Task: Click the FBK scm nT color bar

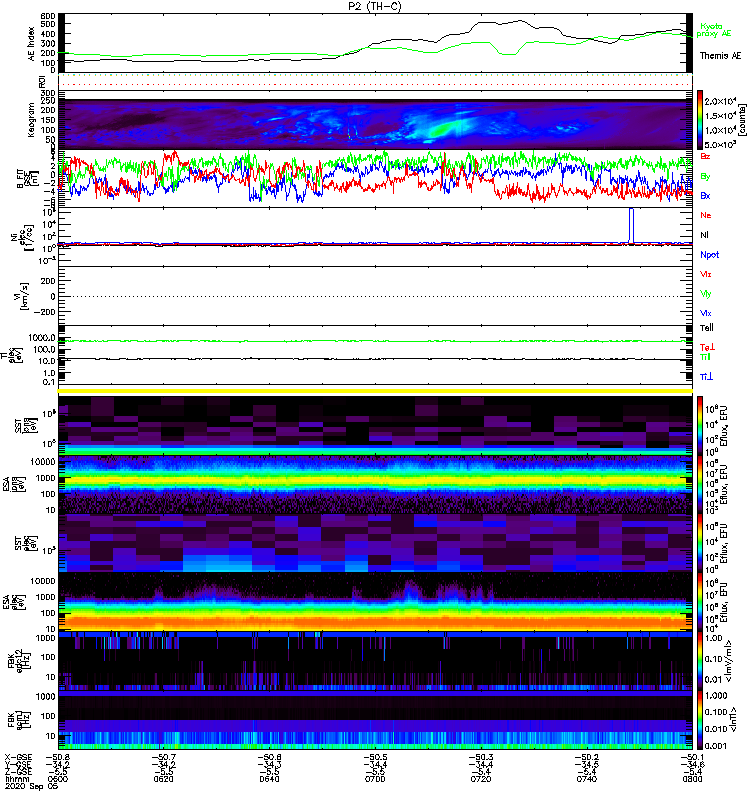Action: [699, 719]
